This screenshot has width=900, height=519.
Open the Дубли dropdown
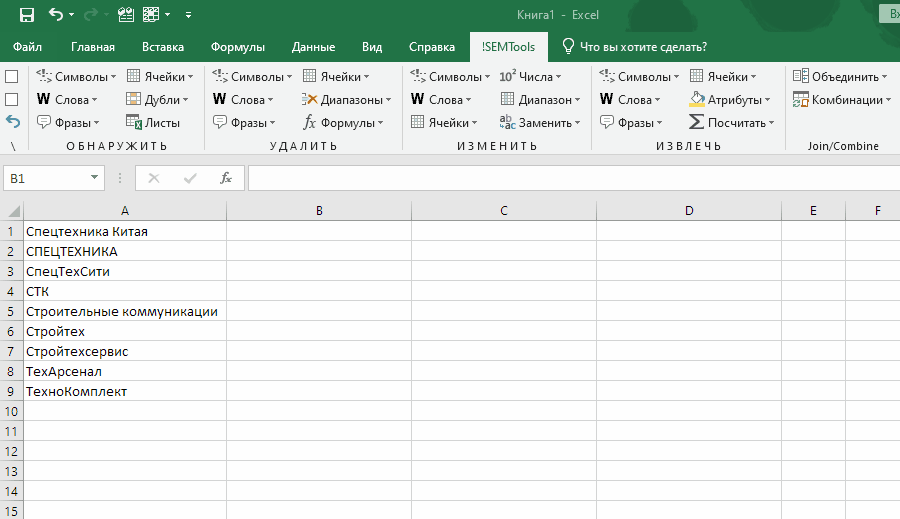tap(157, 99)
